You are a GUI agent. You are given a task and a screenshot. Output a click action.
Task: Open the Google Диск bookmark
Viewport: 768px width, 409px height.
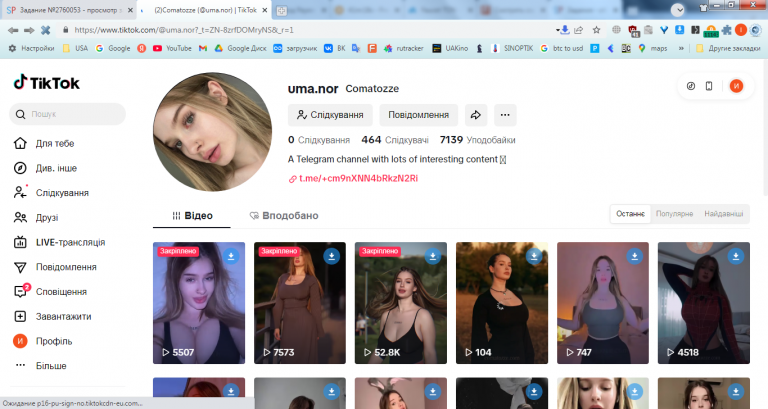[x=240, y=48]
